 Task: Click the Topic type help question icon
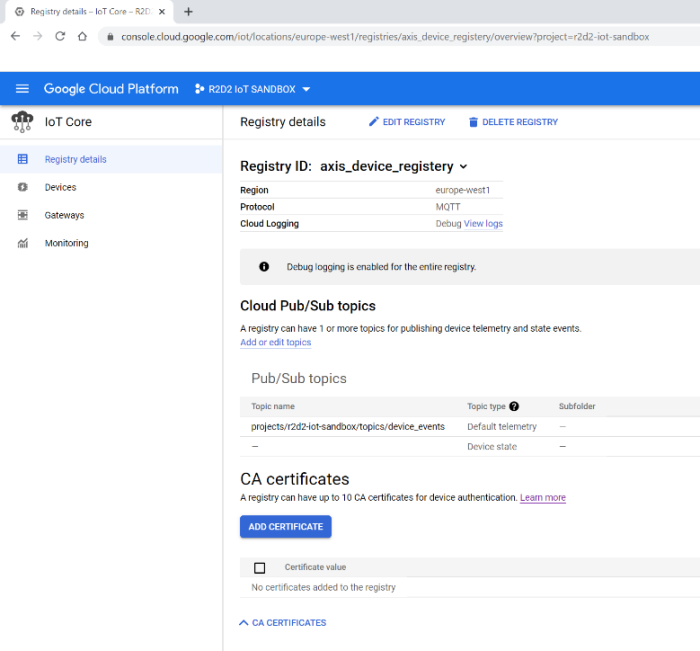tap(514, 406)
